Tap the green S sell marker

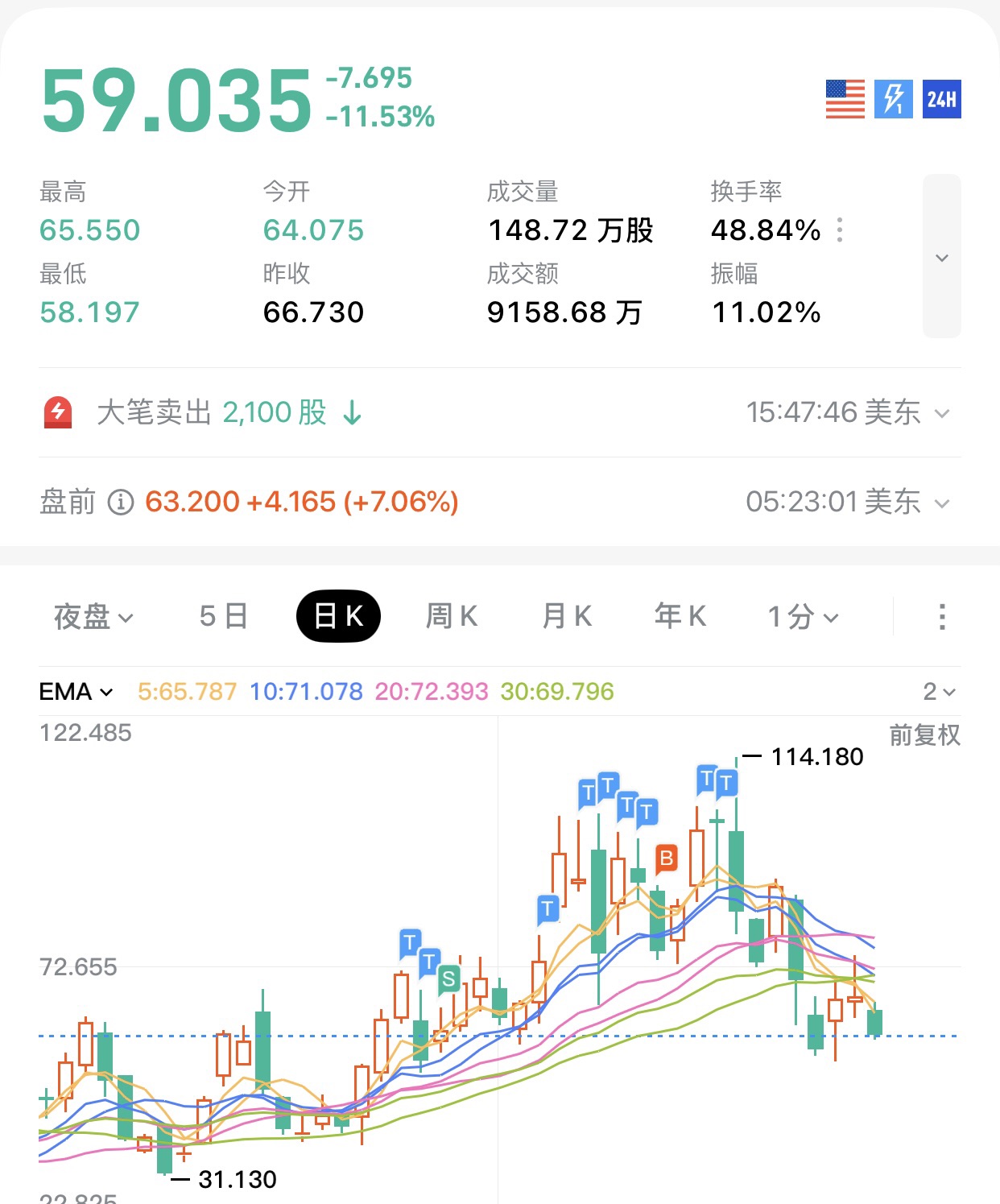[x=448, y=979]
